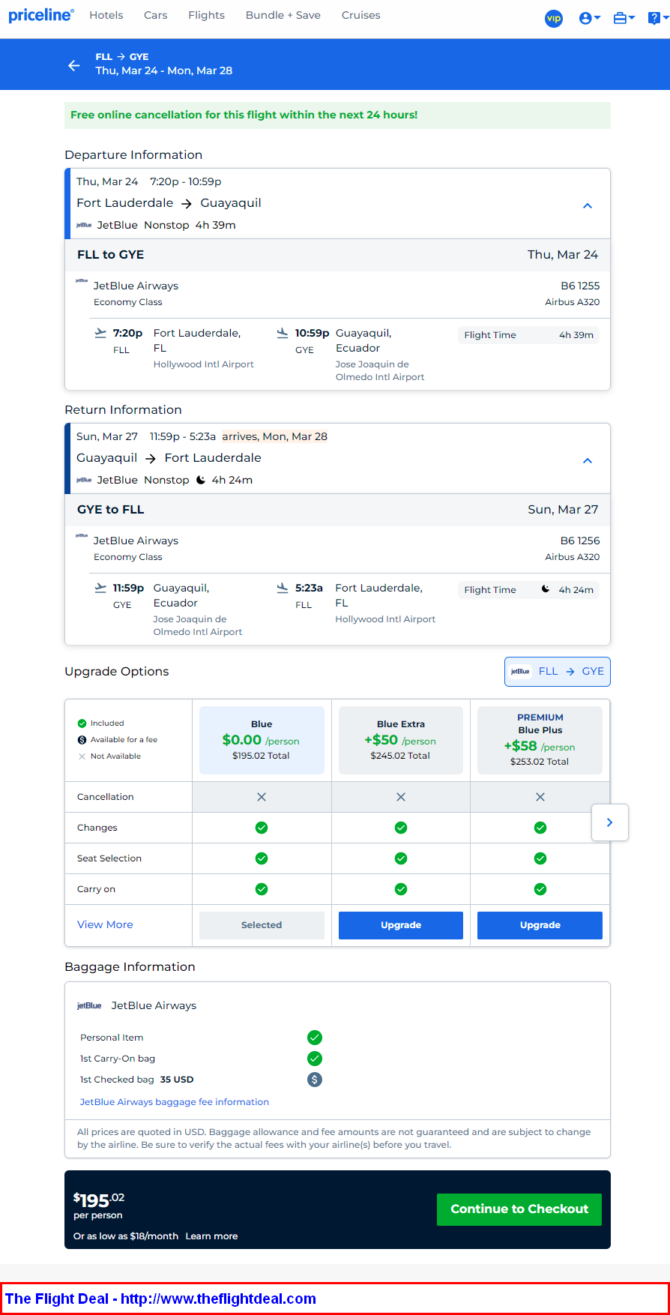Click the Priceline logo
The image size is (670, 1315).
coord(41,15)
